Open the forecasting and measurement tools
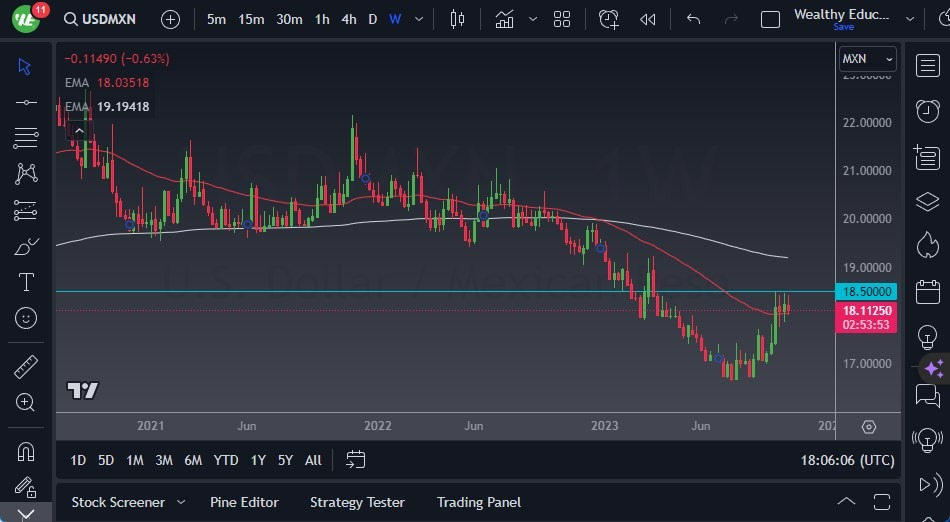Viewport: 950px width, 522px height. click(x=25, y=210)
